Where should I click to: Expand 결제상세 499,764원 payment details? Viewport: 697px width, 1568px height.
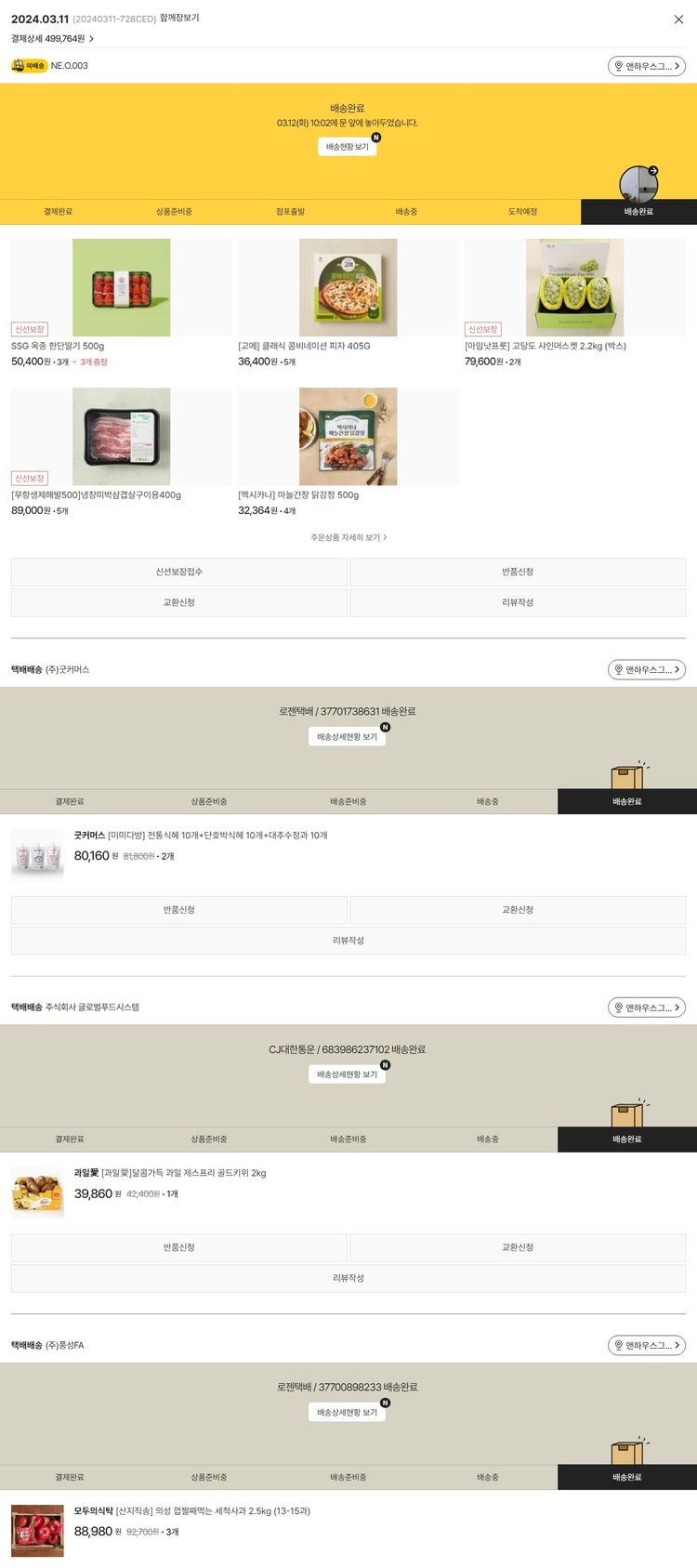[52, 39]
